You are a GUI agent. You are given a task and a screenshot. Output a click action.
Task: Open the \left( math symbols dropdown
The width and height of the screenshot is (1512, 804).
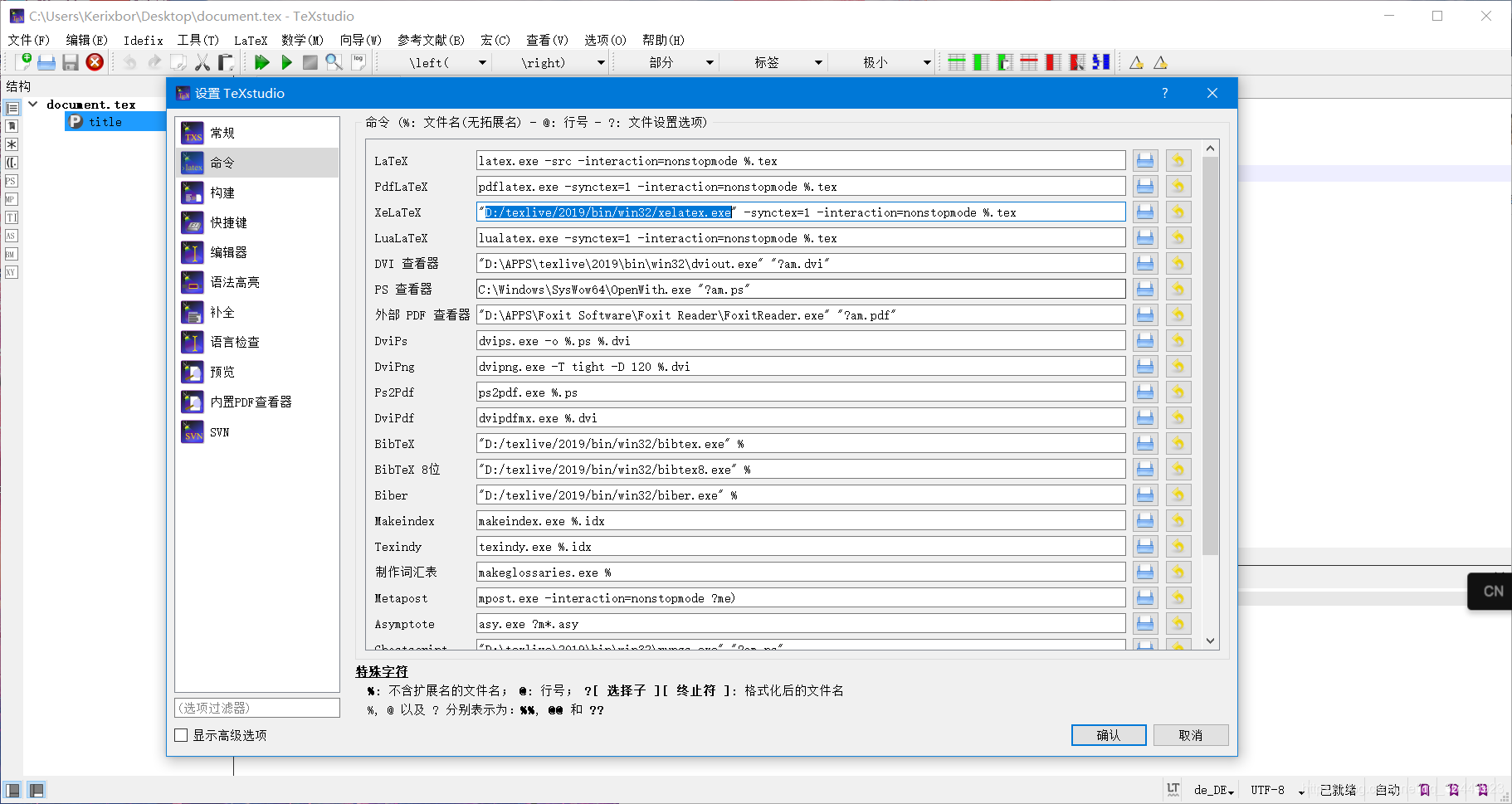482,61
